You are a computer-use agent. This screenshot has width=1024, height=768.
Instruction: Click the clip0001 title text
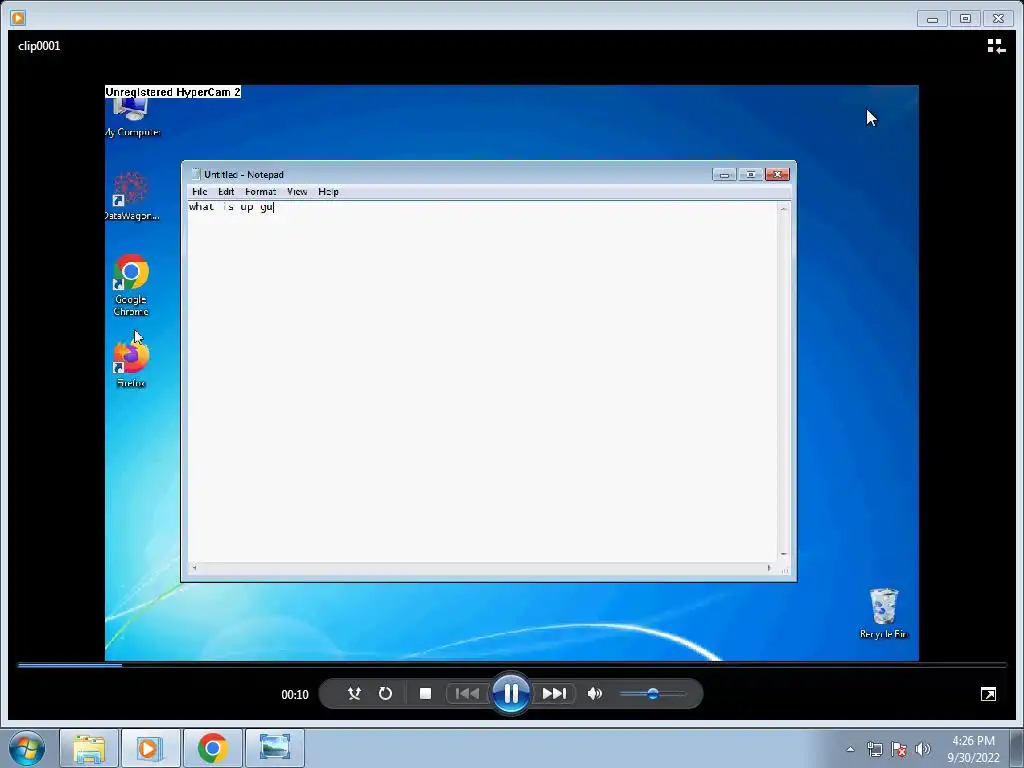39,46
